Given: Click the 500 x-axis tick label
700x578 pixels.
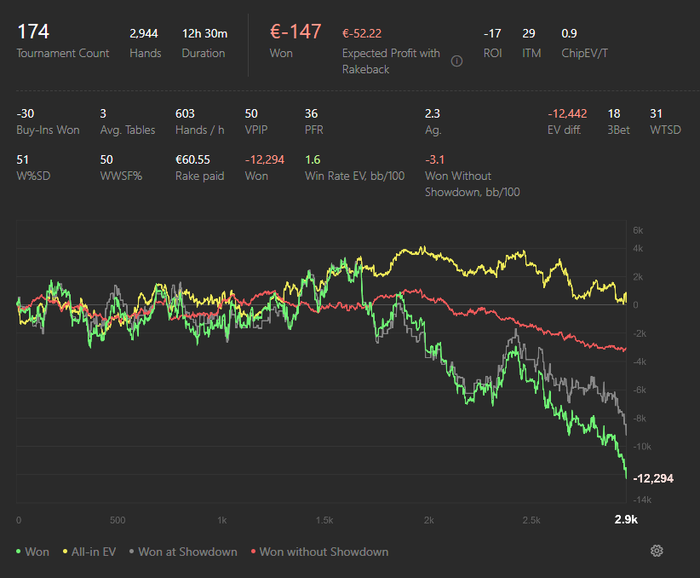Looking at the screenshot, I should coord(117,520).
